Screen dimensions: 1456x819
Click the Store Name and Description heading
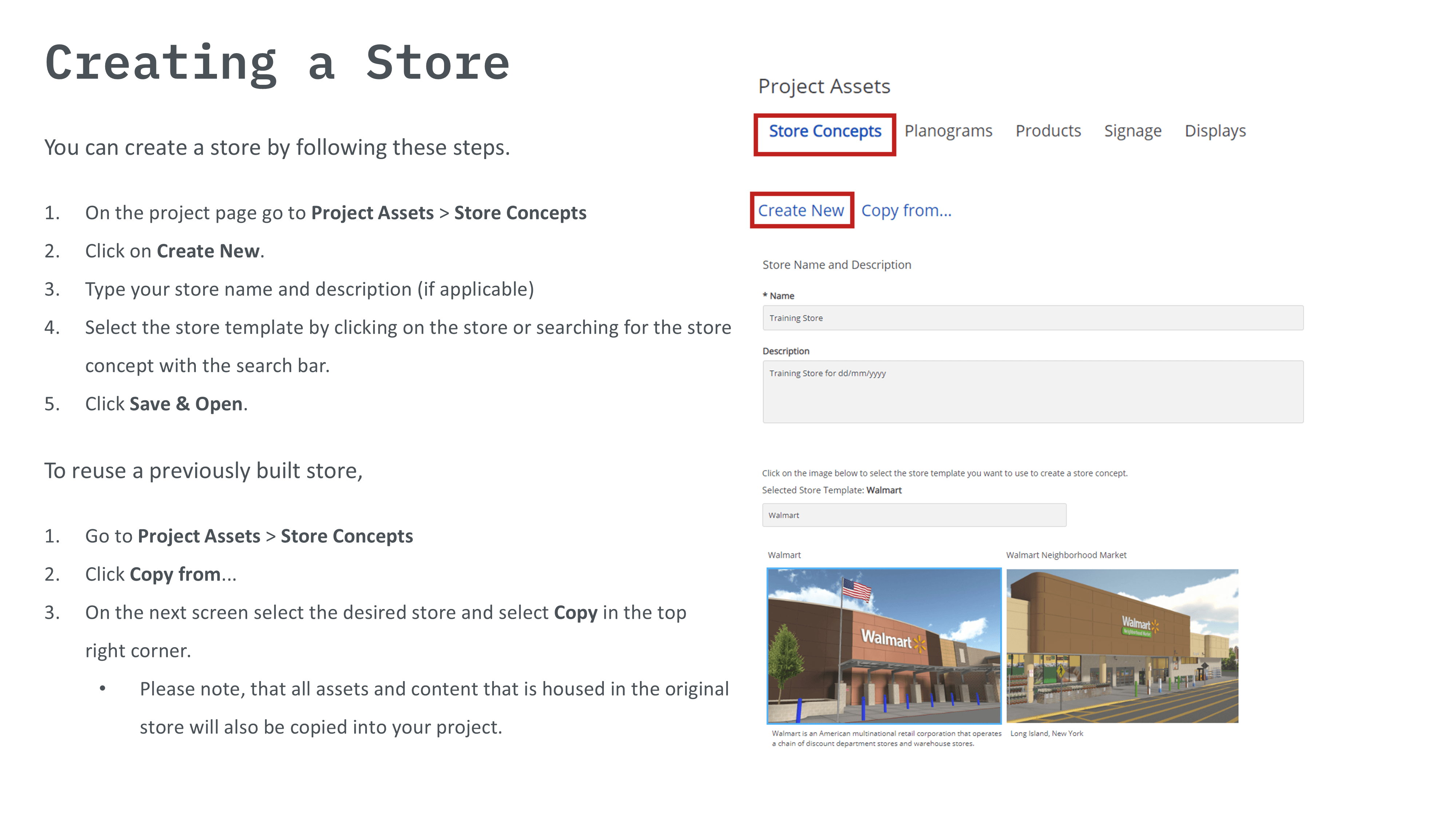pos(836,265)
